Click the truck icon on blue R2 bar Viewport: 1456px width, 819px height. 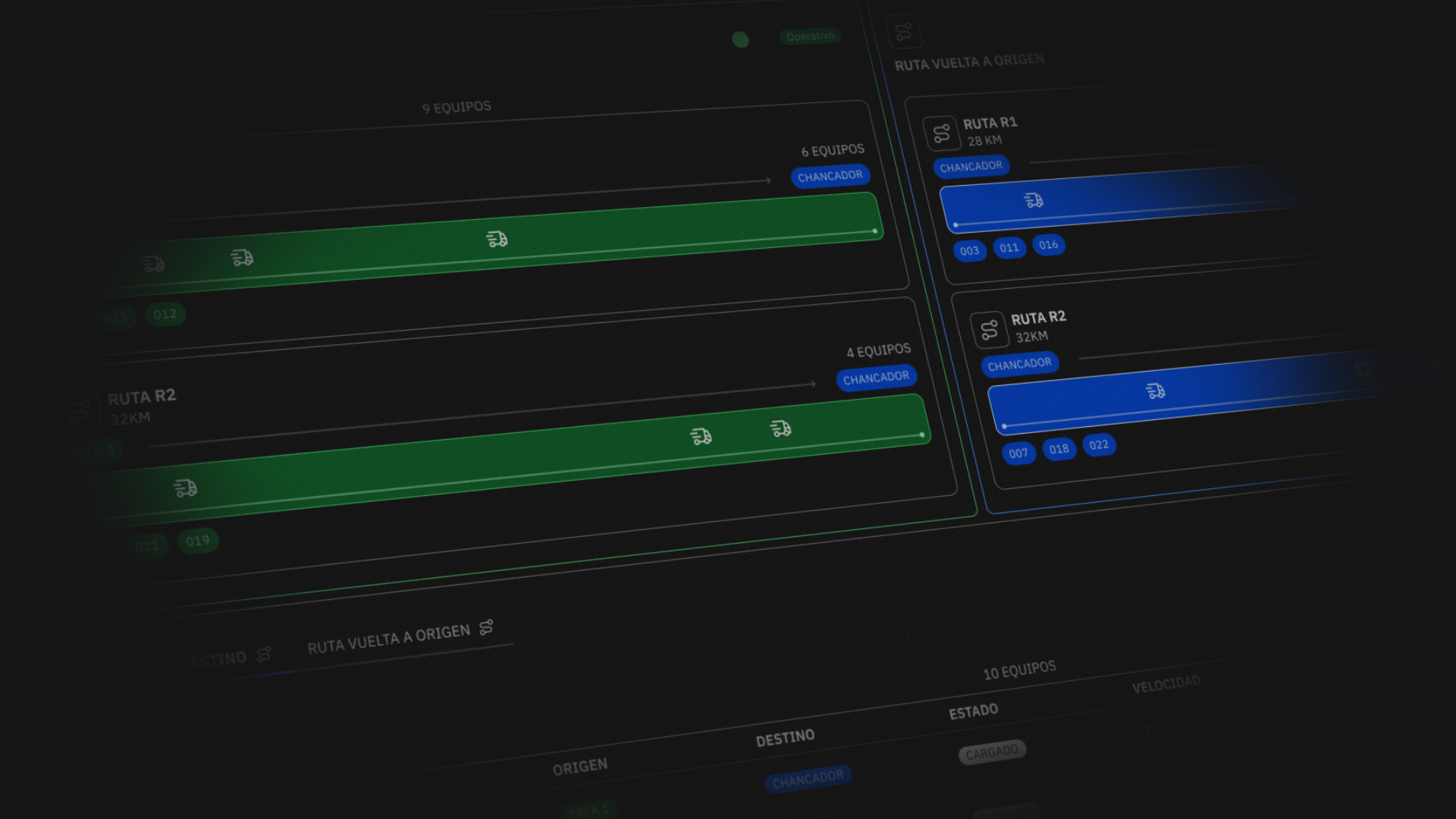pos(1155,391)
